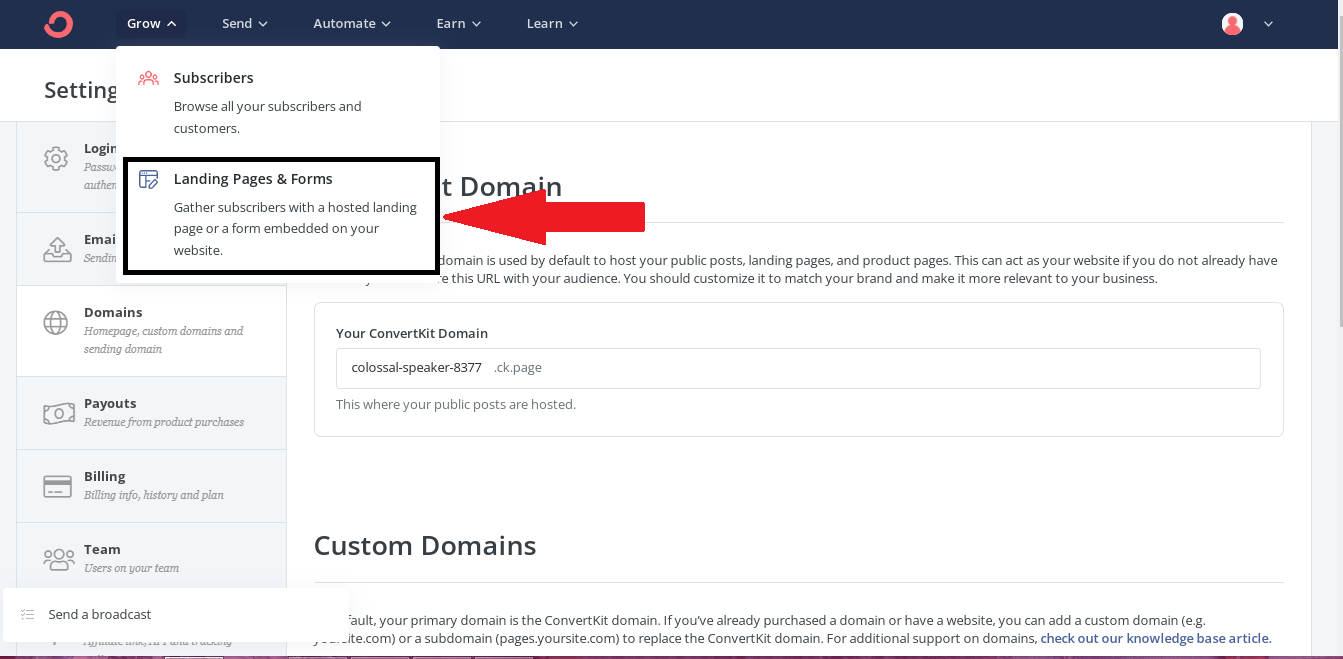Open the Payouts settings tab

coord(151,413)
